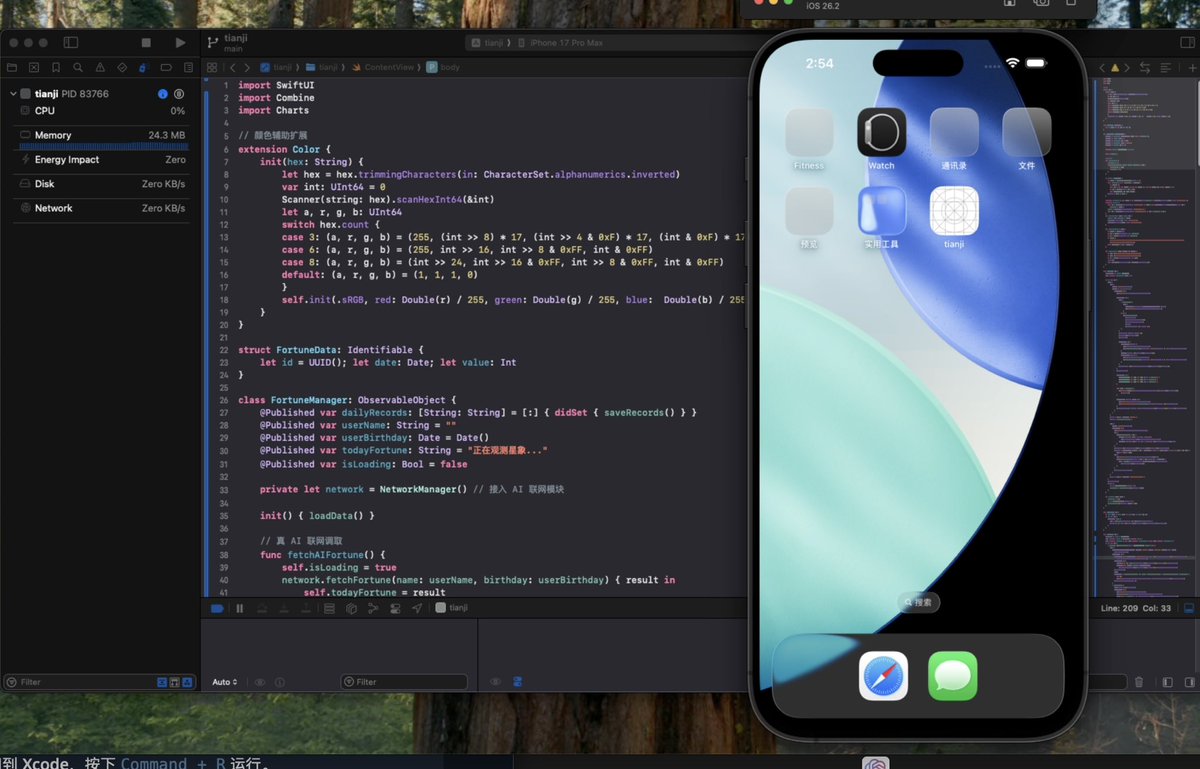Step over in the debug bar
The height and width of the screenshot is (769, 1200).
coord(262,608)
